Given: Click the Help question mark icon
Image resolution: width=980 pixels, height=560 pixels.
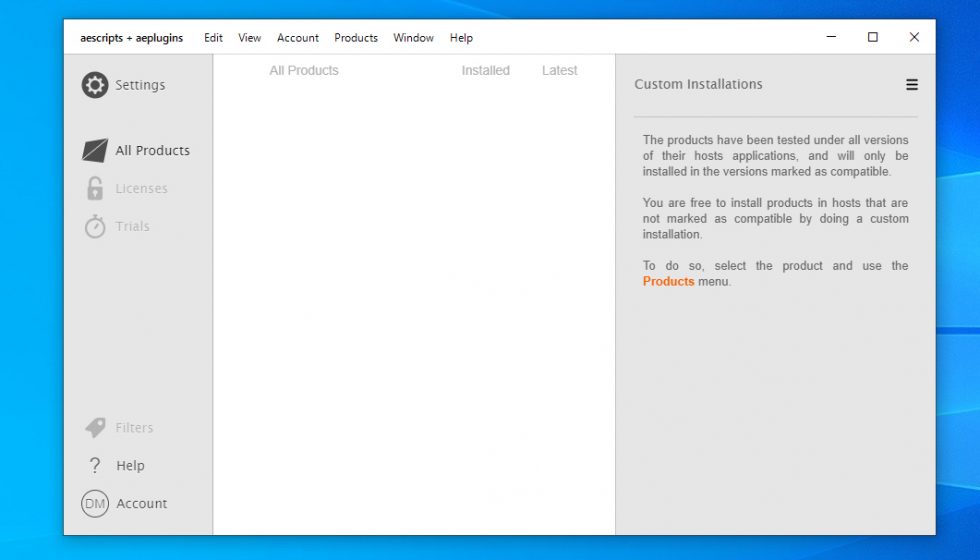Looking at the screenshot, I should (x=95, y=466).
